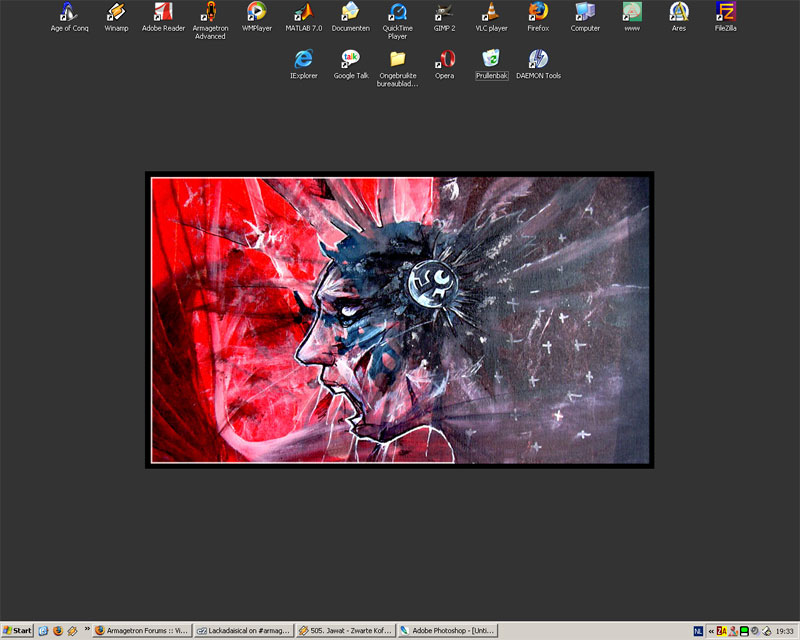Click the NL language indicator in taskbar
The width and height of the screenshot is (800, 640).
(698, 631)
